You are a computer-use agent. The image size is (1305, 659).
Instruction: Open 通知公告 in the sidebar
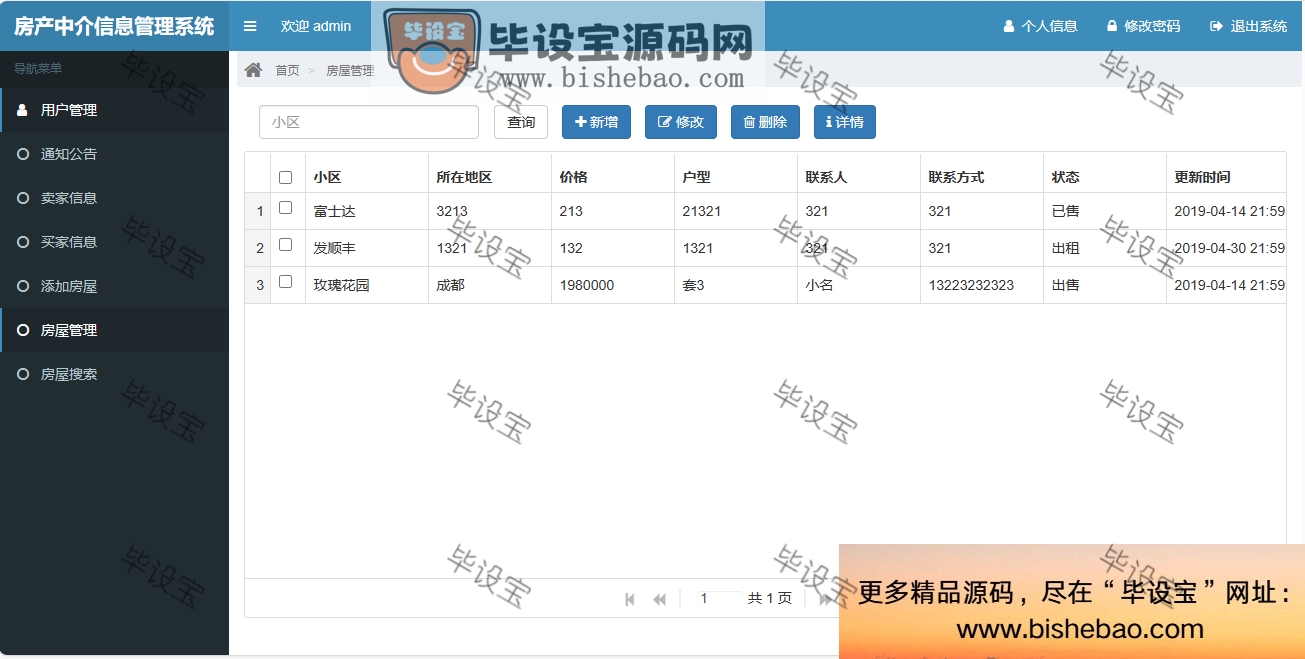(x=114, y=154)
